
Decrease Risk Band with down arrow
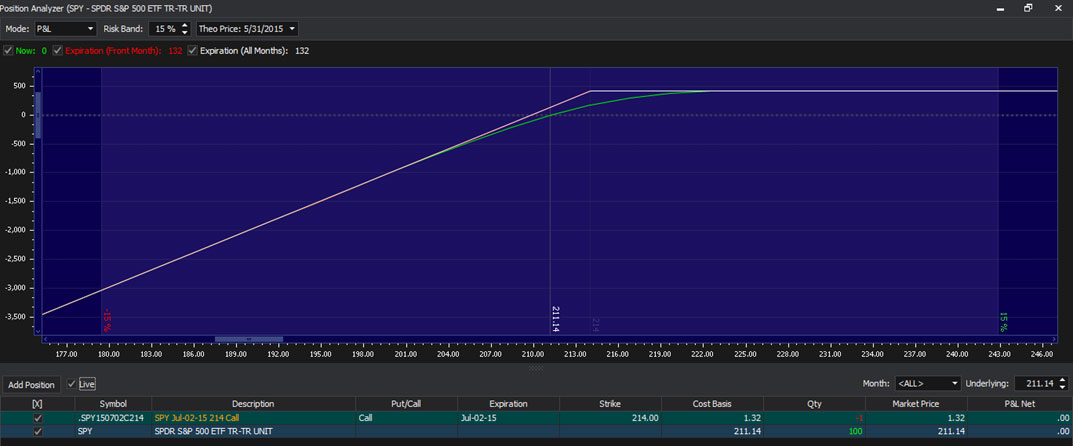coord(184,33)
